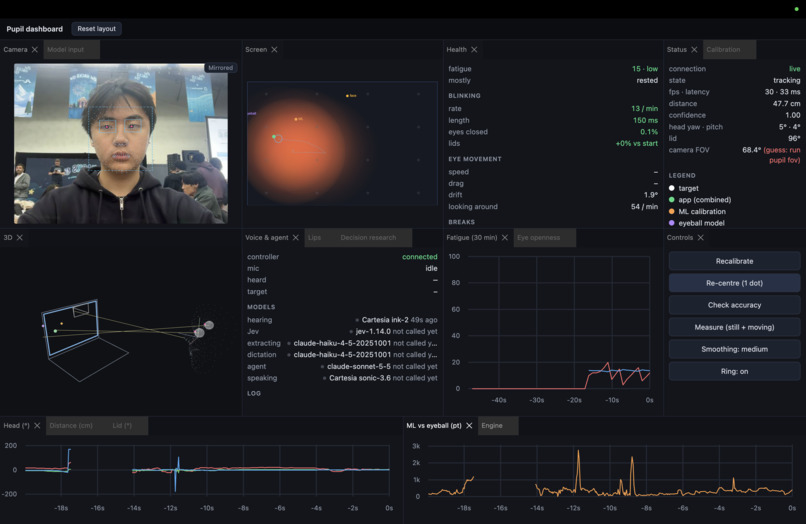Click the green app (combined) legend dot
Screen dimensions: 806x524
(671, 200)
